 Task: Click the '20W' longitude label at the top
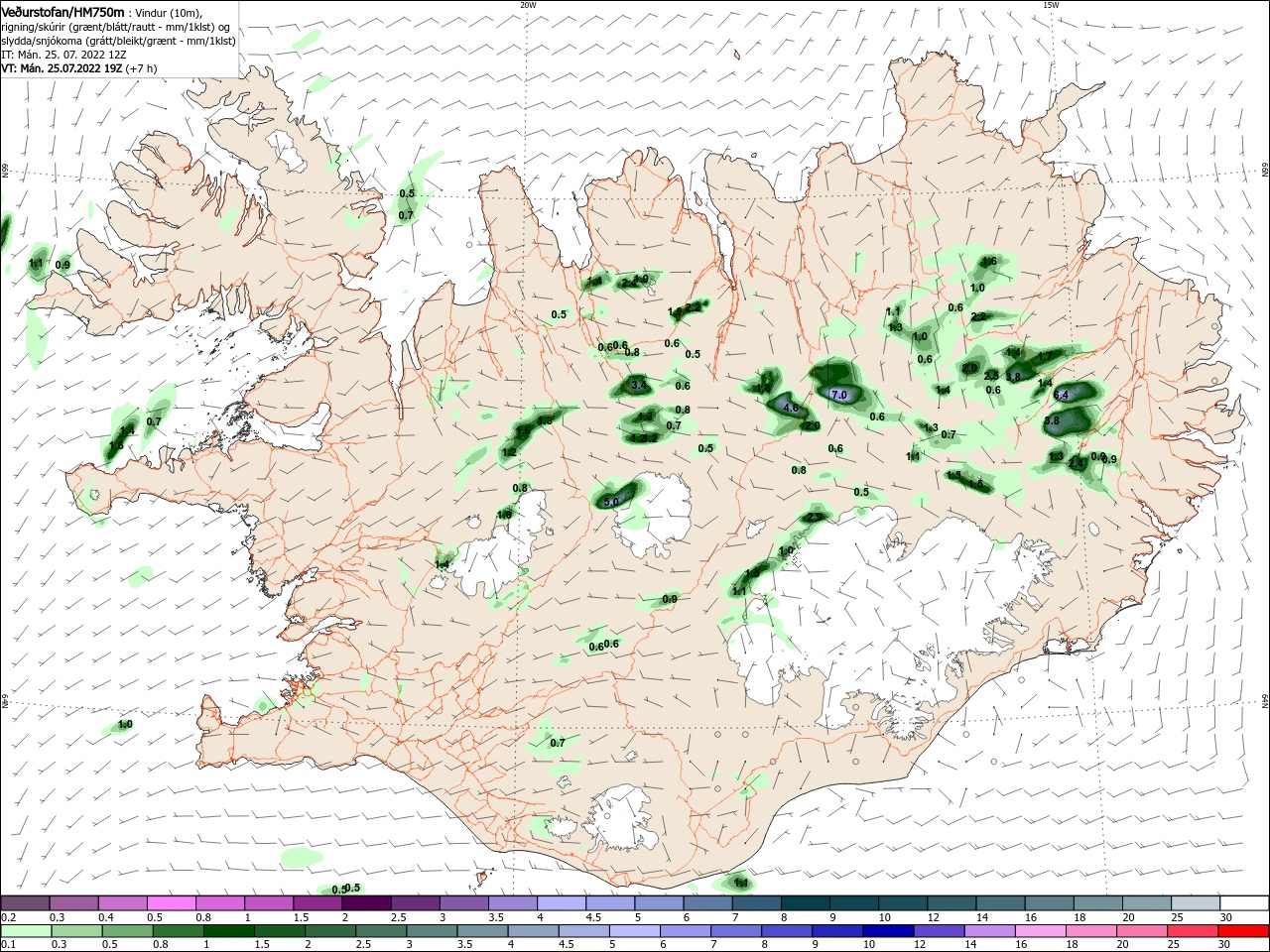pyautogui.click(x=527, y=5)
